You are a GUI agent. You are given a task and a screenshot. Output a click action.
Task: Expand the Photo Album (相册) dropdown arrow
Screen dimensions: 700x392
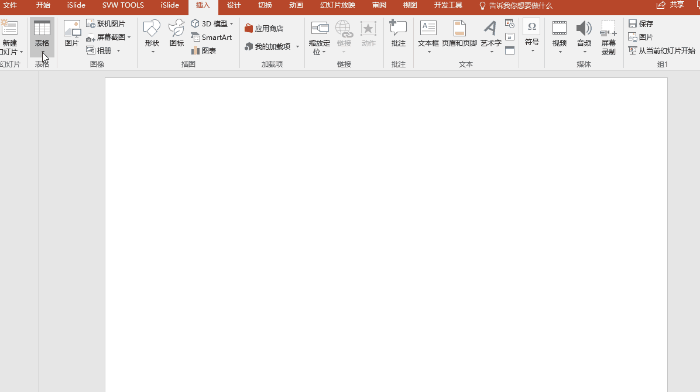tap(118, 51)
